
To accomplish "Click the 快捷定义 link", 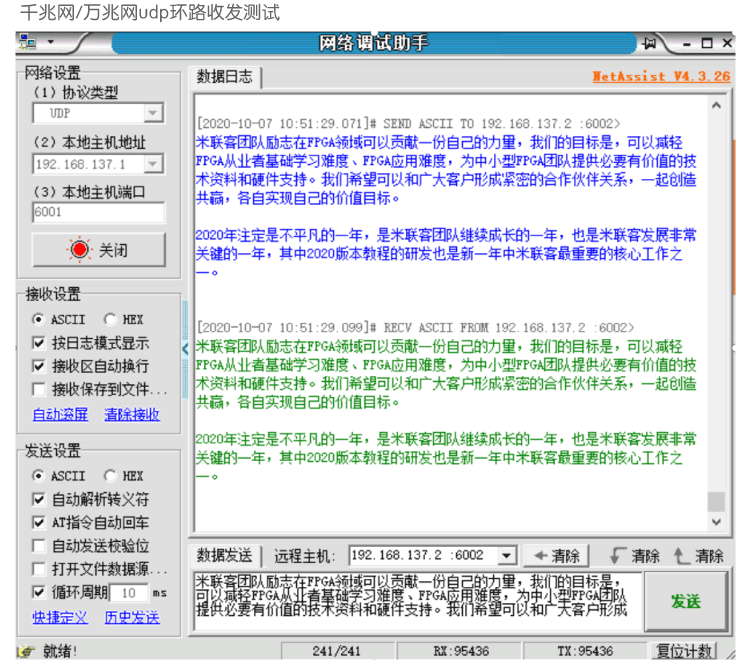I will pos(60,618).
